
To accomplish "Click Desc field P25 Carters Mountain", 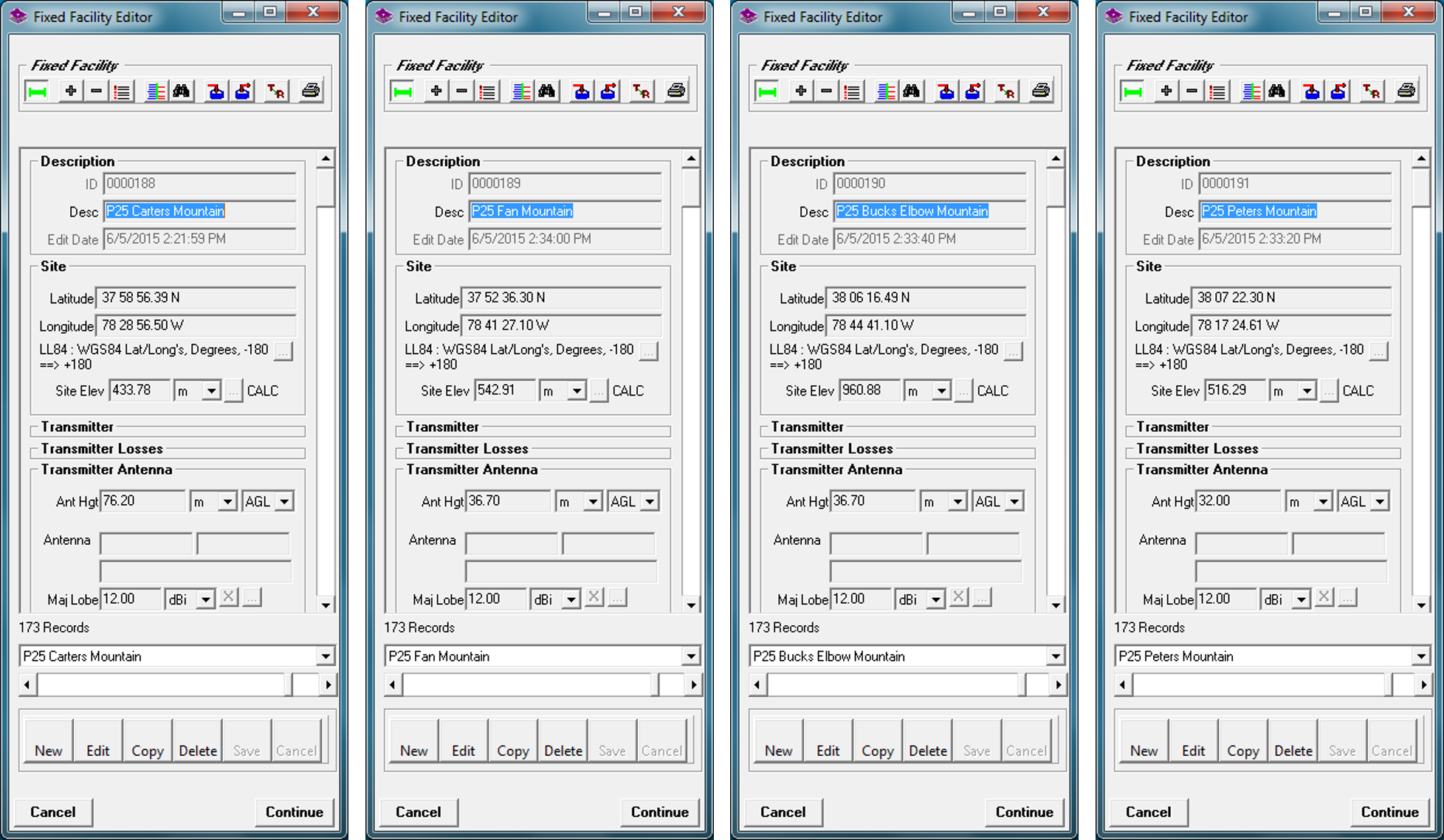I will tap(200, 211).
